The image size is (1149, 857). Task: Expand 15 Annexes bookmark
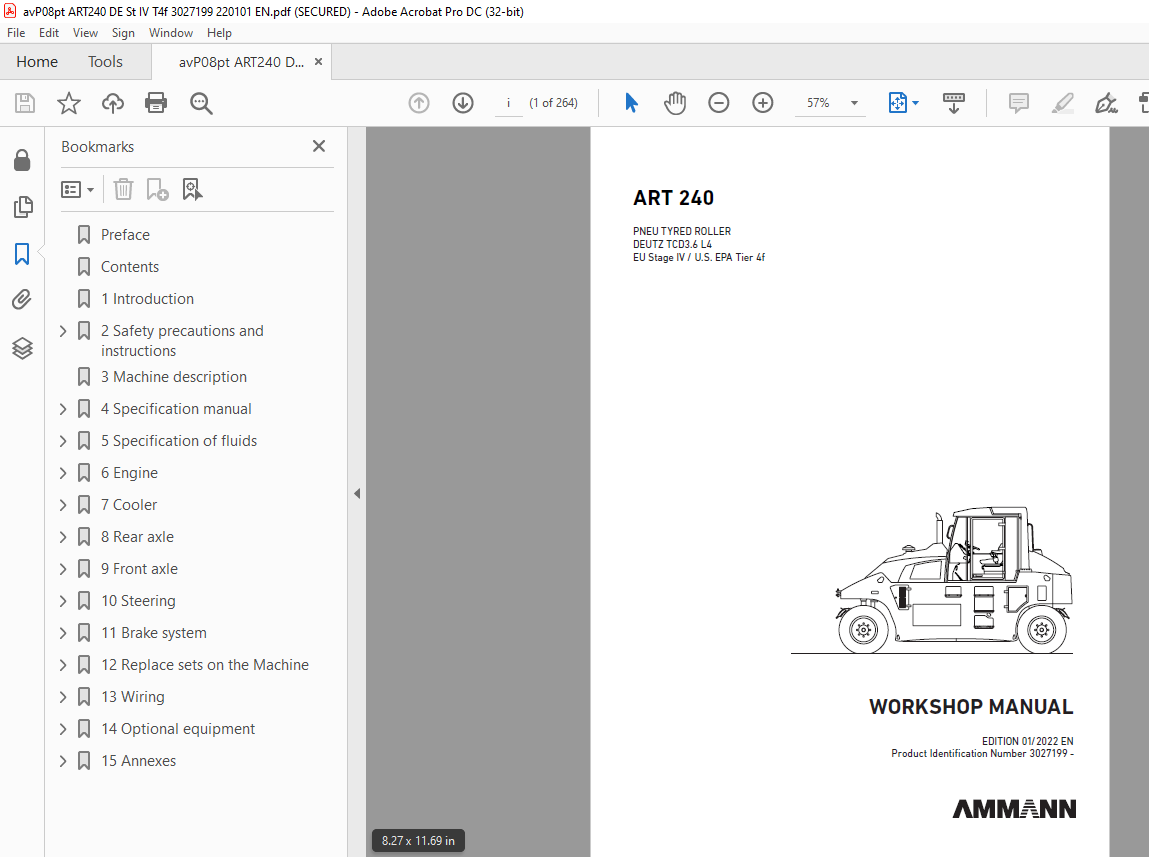[63, 761]
